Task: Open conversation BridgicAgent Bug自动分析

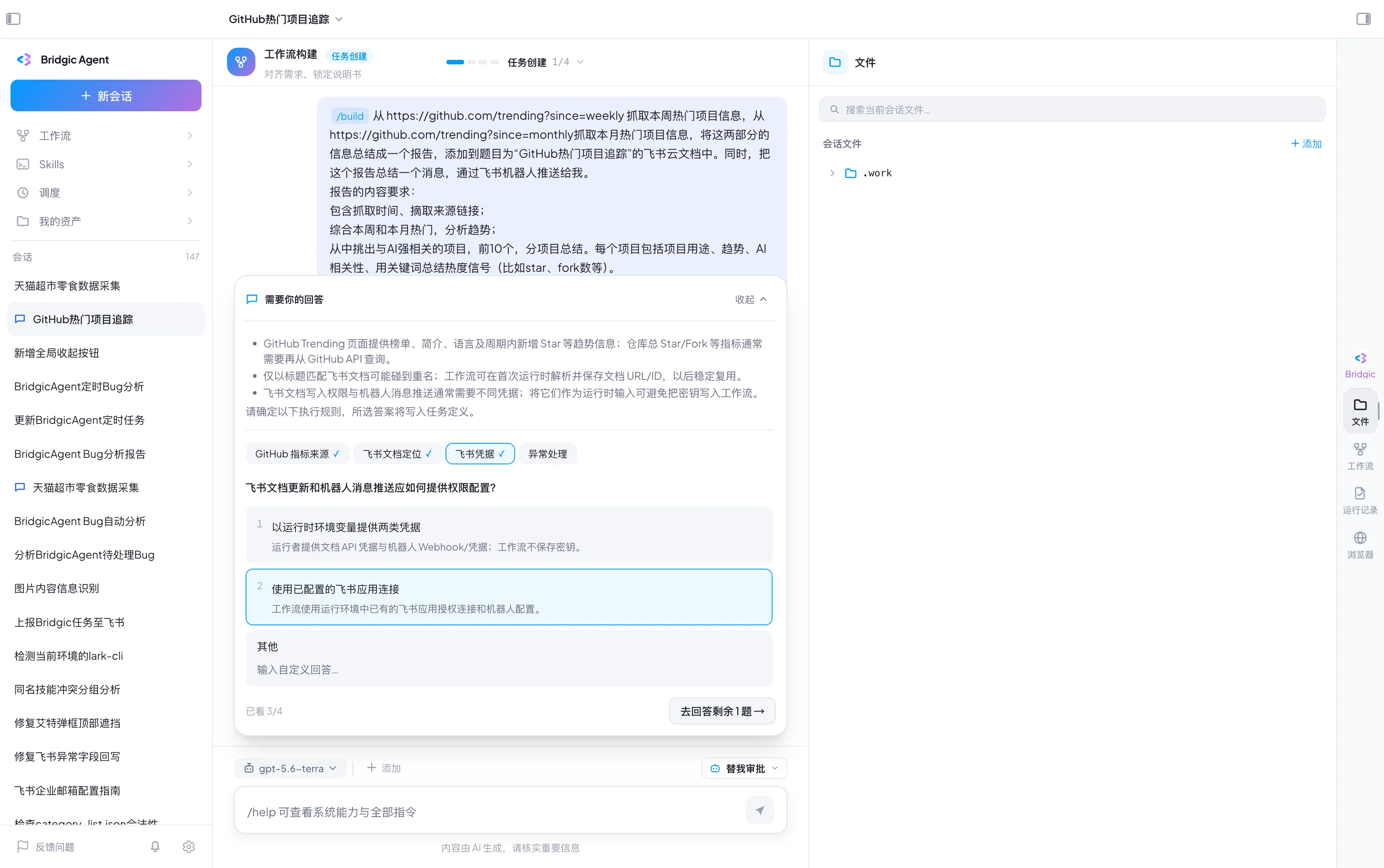Action: (x=106, y=521)
